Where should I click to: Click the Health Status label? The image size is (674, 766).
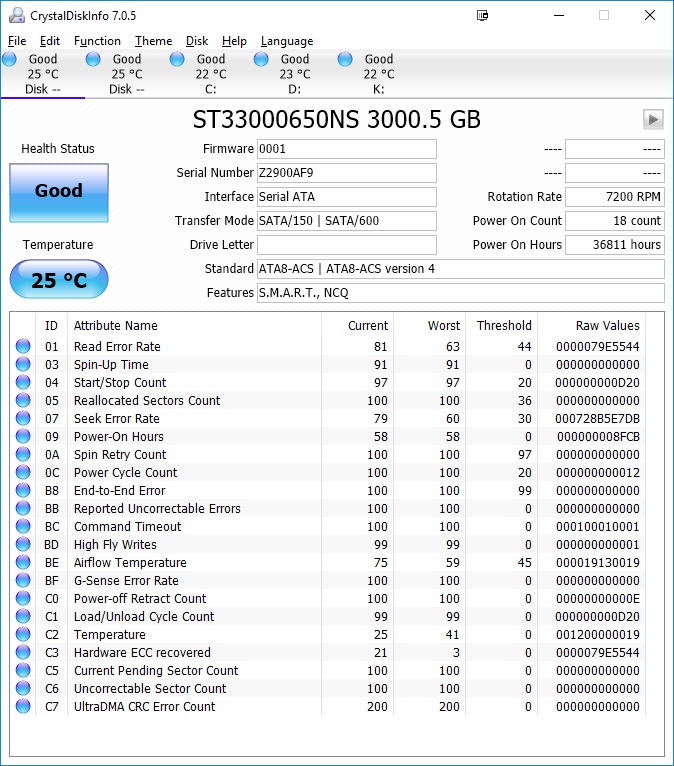click(x=58, y=149)
